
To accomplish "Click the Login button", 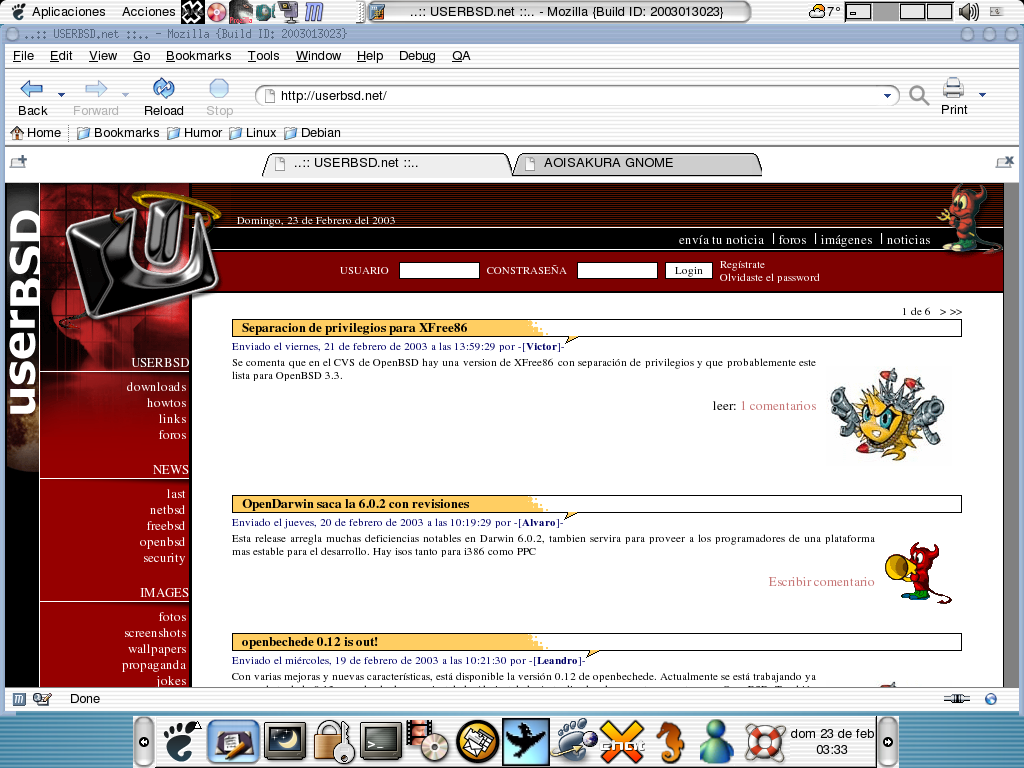I will point(688,270).
